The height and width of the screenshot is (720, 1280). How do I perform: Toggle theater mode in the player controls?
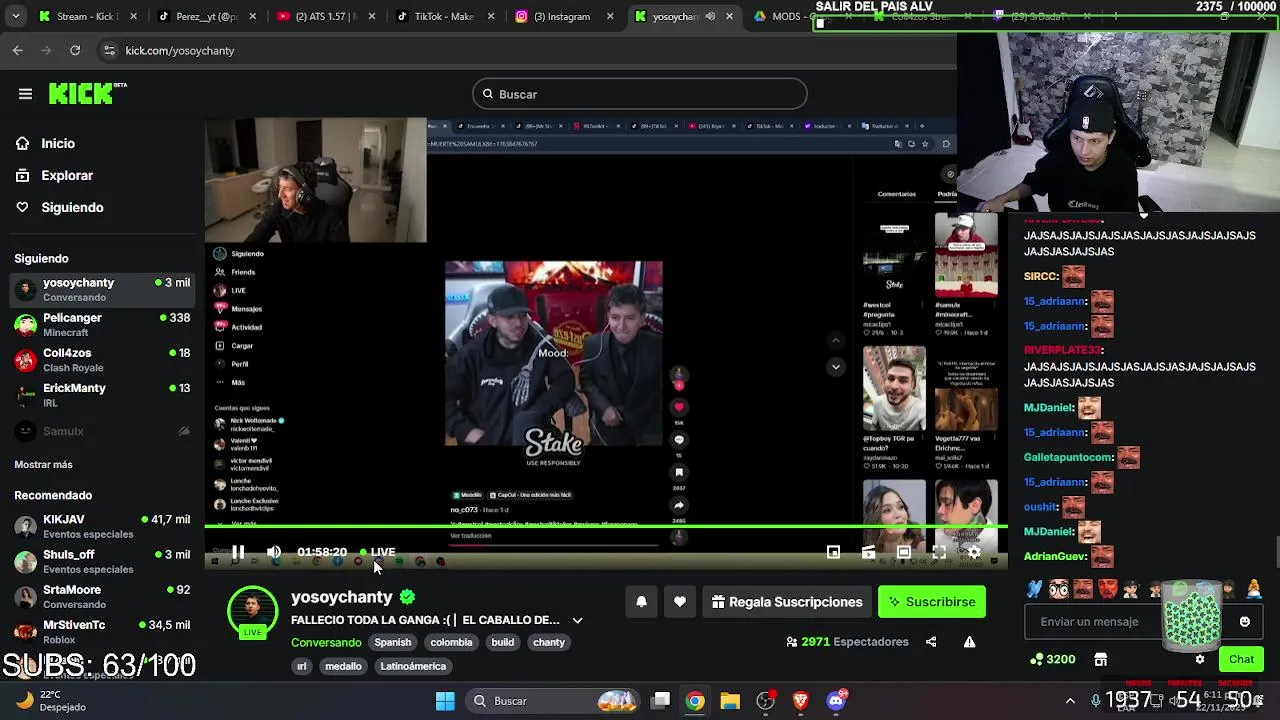coord(904,552)
